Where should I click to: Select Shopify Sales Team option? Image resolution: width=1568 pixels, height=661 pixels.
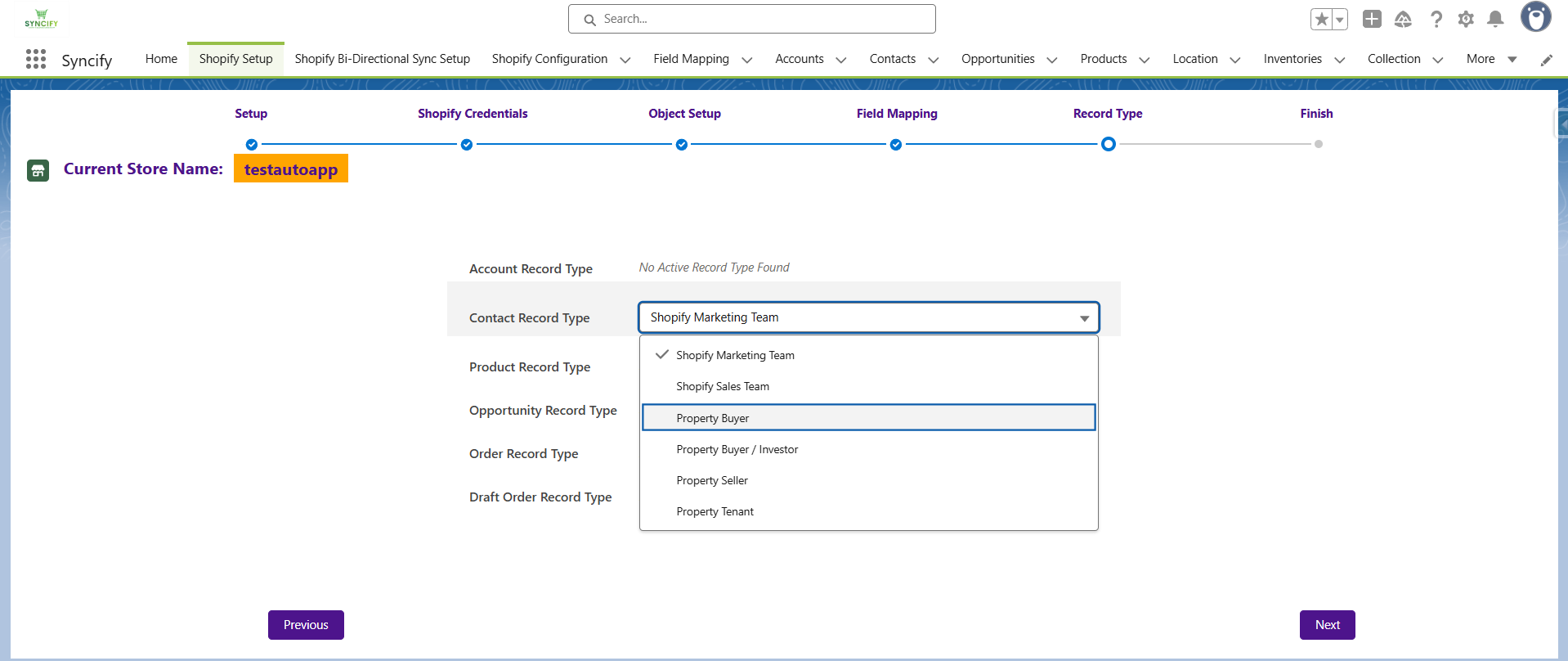[x=868, y=386]
